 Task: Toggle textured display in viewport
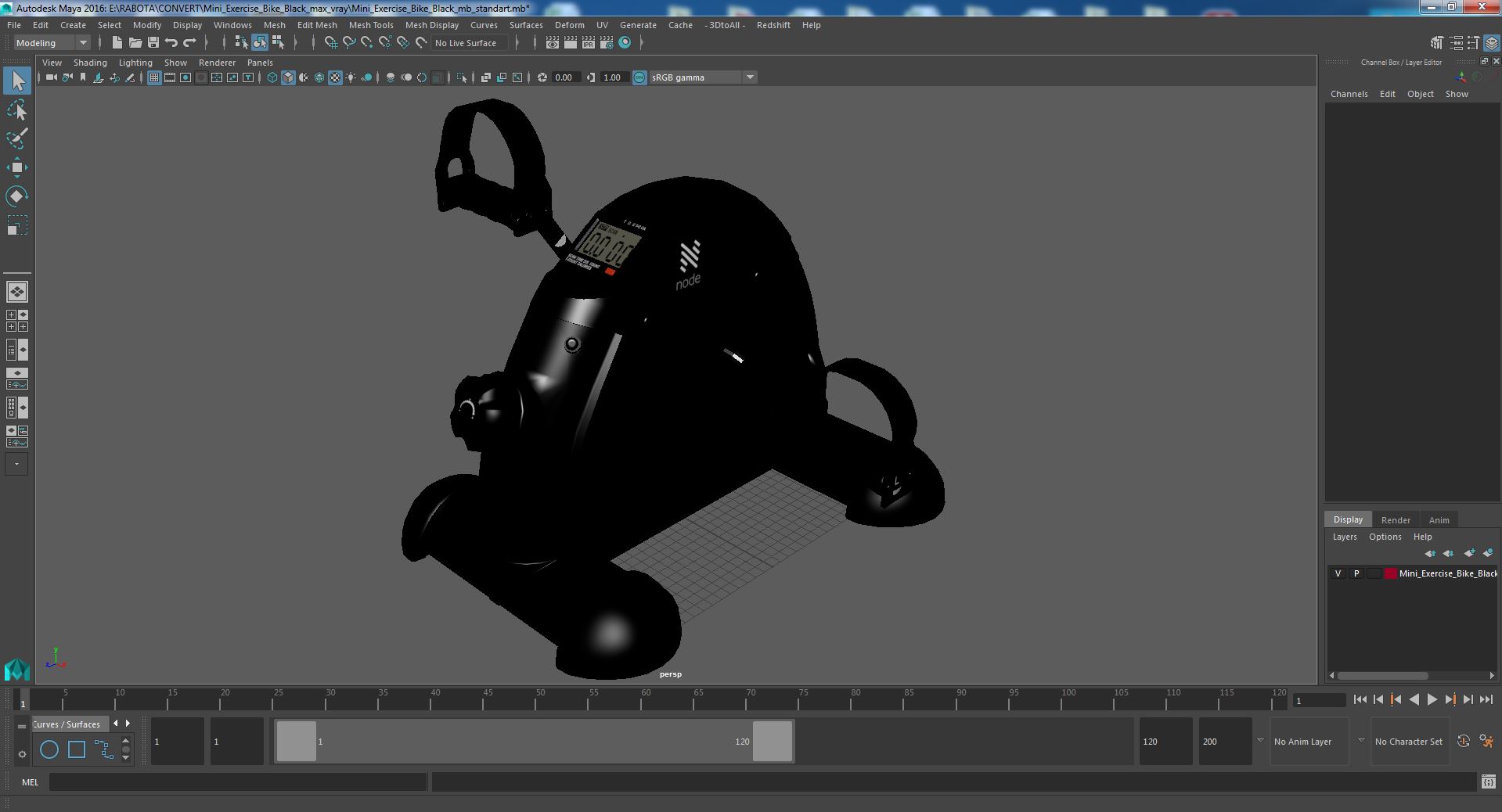[x=335, y=77]
